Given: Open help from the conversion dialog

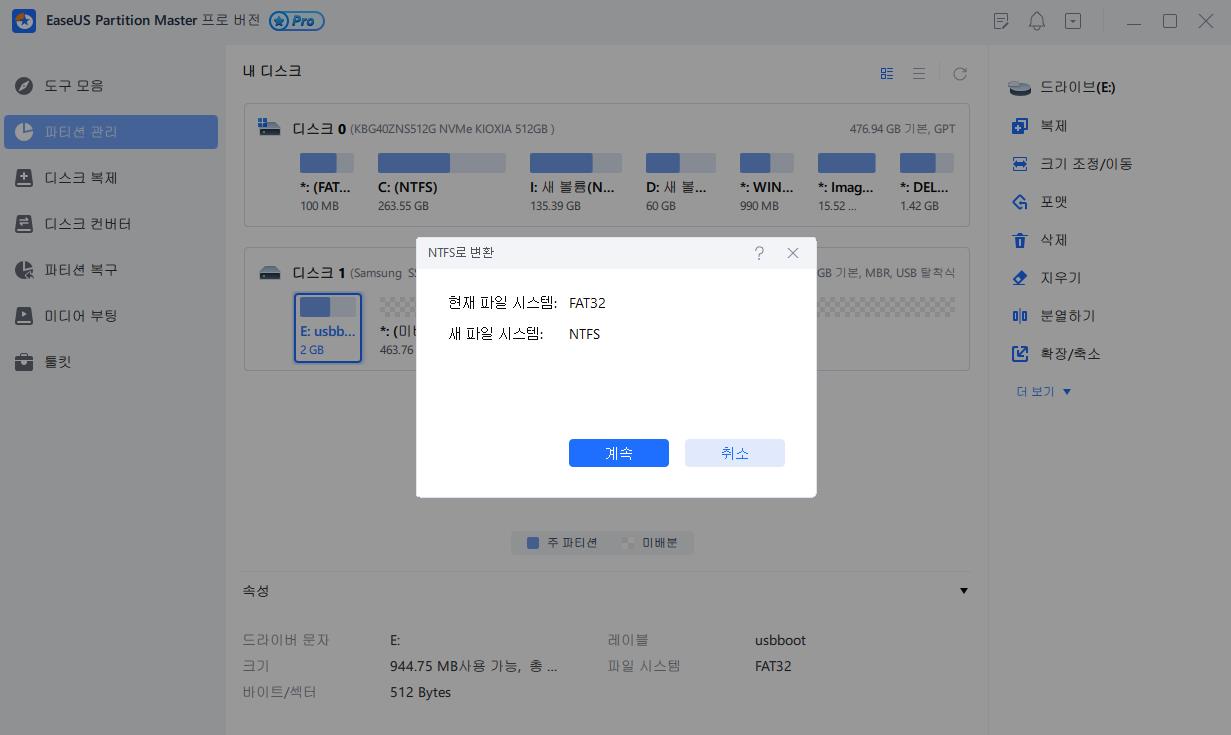Looking at the screenshot, I should pos(759,253).
